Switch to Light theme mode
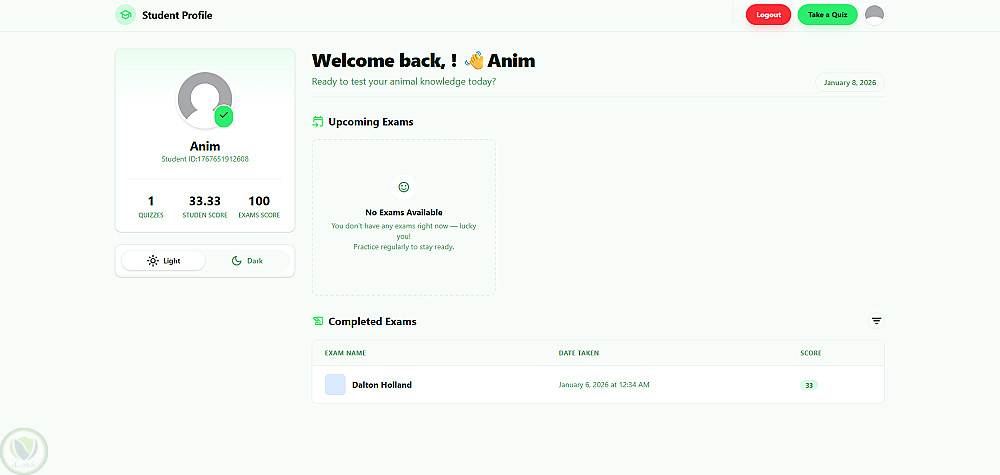 tap(163, 261)
